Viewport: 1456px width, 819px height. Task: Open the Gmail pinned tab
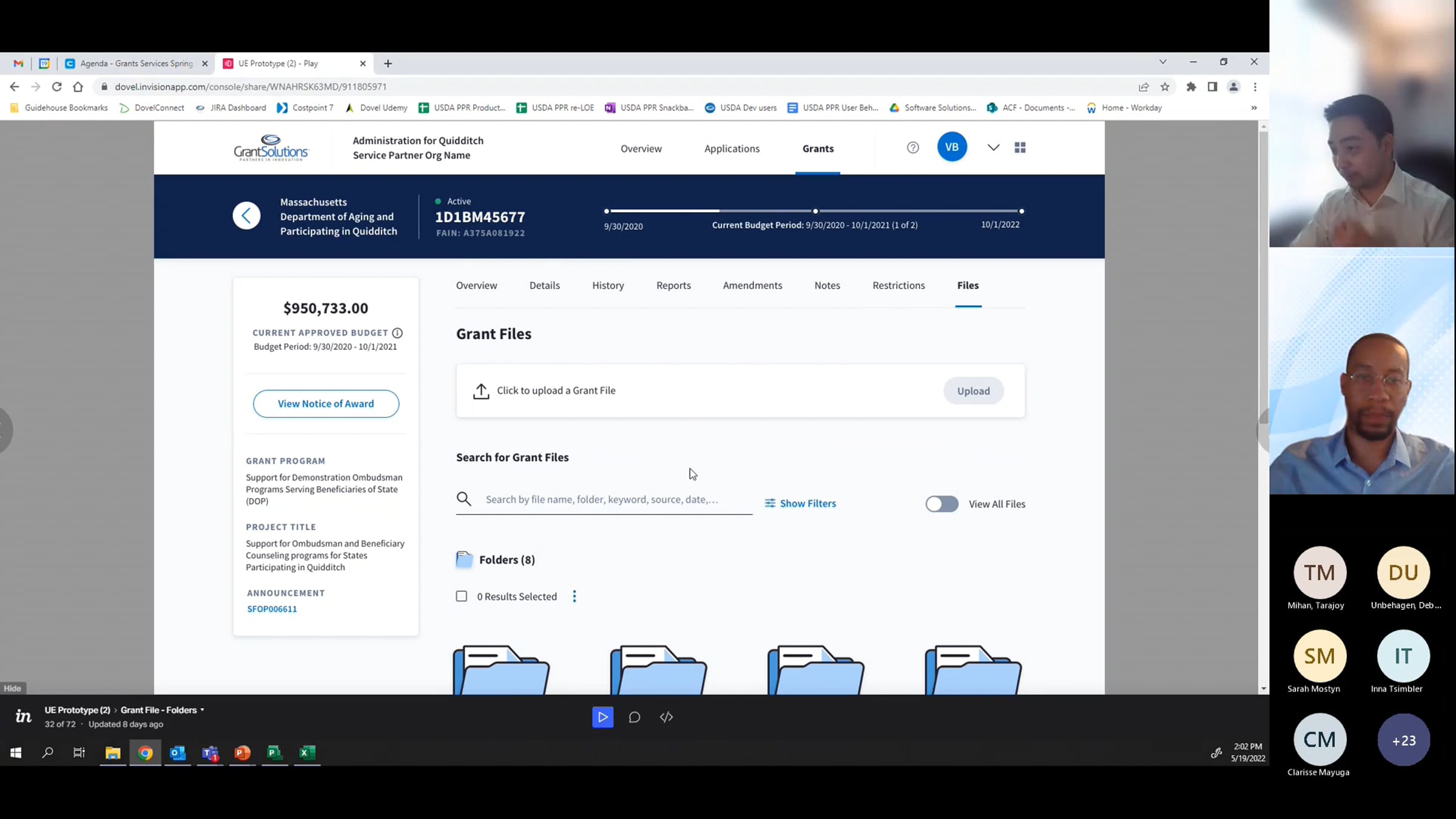click(18, 63)
